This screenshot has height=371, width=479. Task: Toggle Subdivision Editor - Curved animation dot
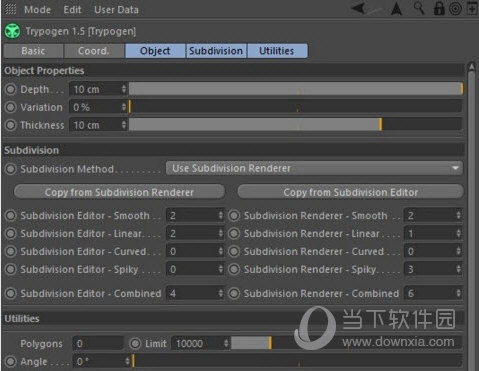tap(11, 251)
